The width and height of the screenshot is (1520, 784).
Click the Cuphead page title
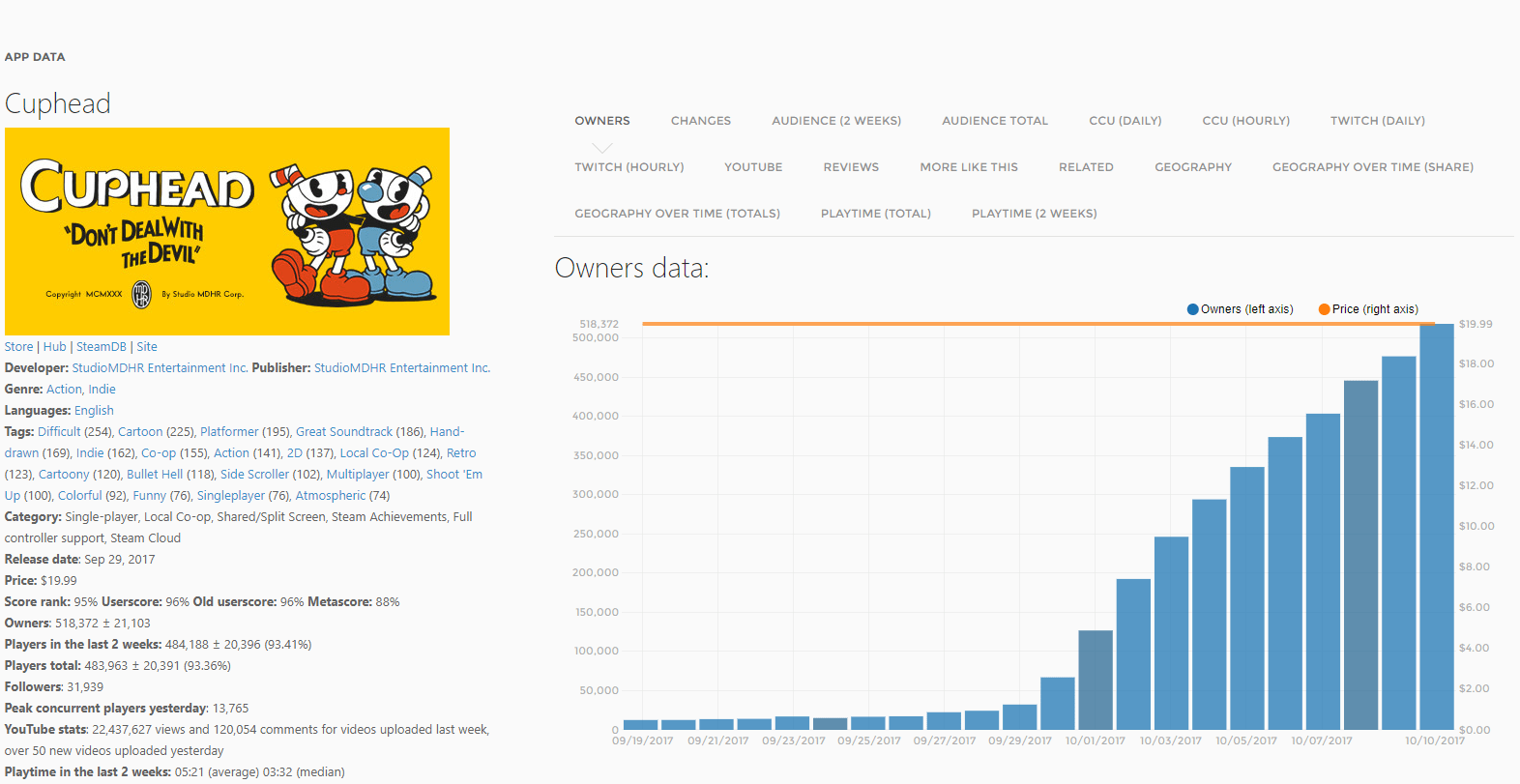[x=58, y=103]
